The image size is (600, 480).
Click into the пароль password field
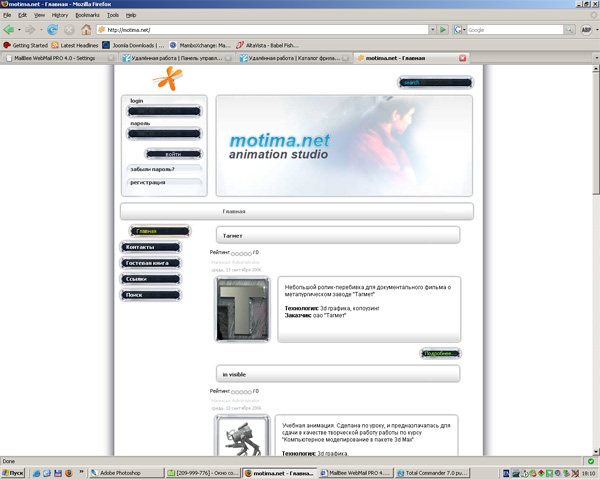point(164,134)
